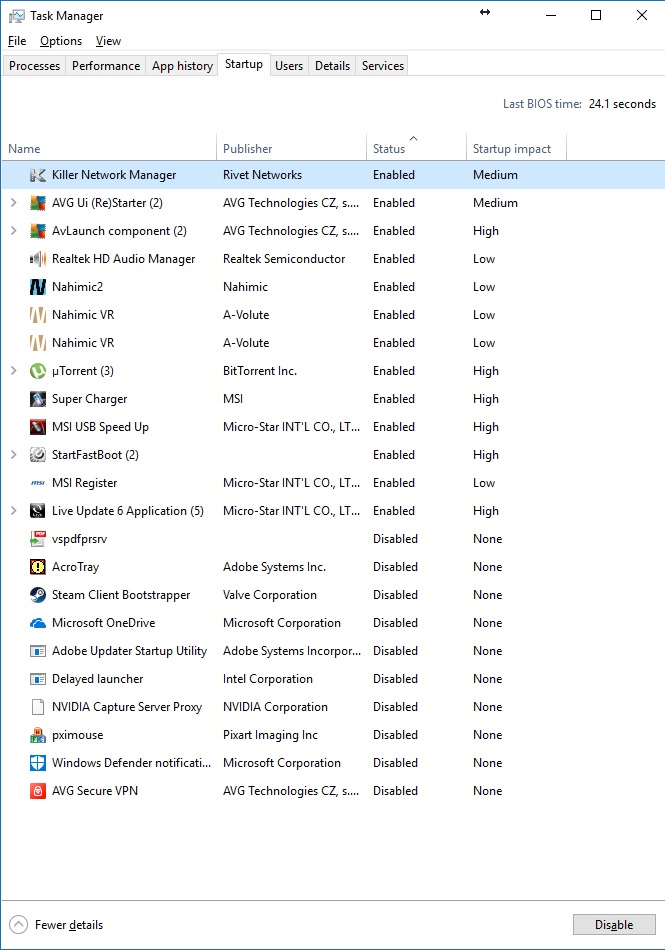Click the Killer Network Manager icon
665x950 pixels.
click(38, 175)
